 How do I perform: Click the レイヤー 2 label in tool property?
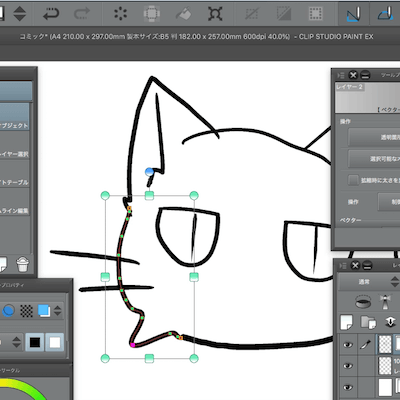[349, 87]
